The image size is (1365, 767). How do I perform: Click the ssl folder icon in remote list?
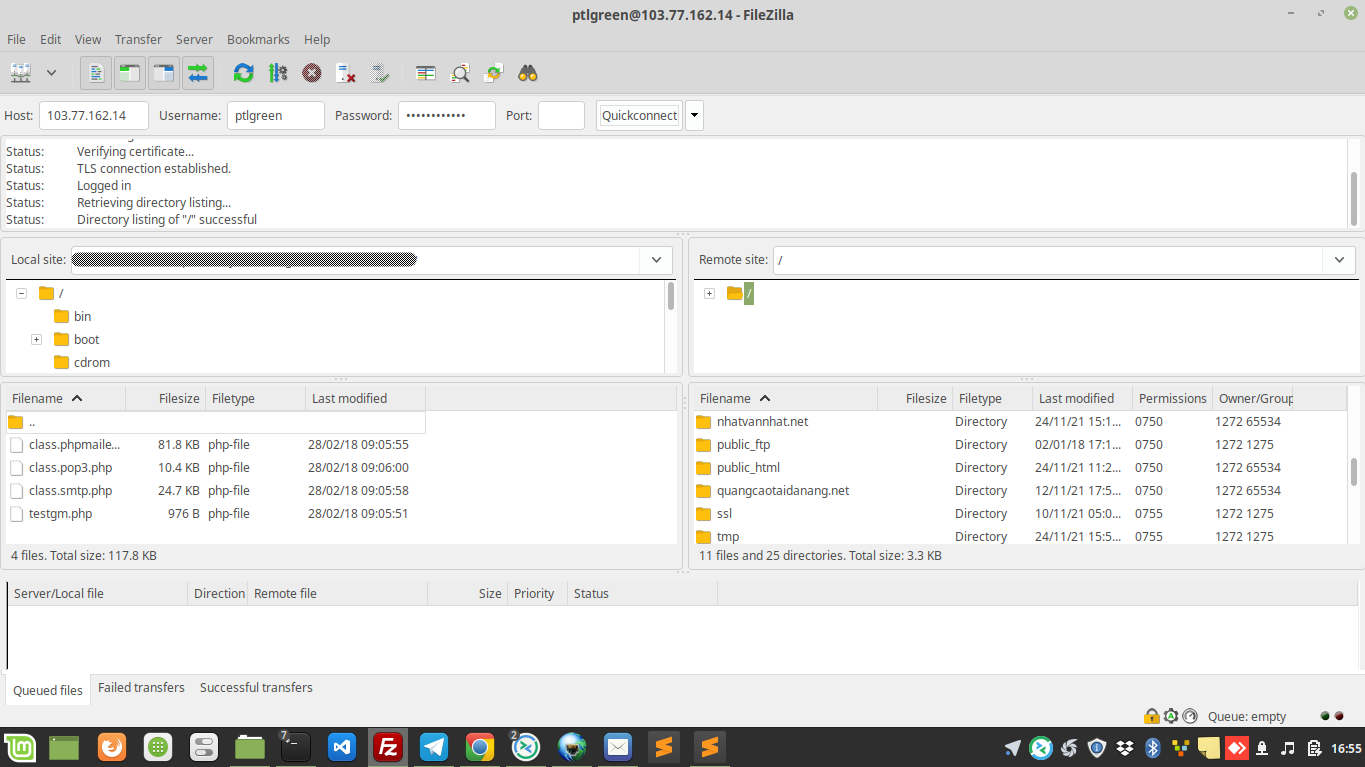(x=703, y=513)
